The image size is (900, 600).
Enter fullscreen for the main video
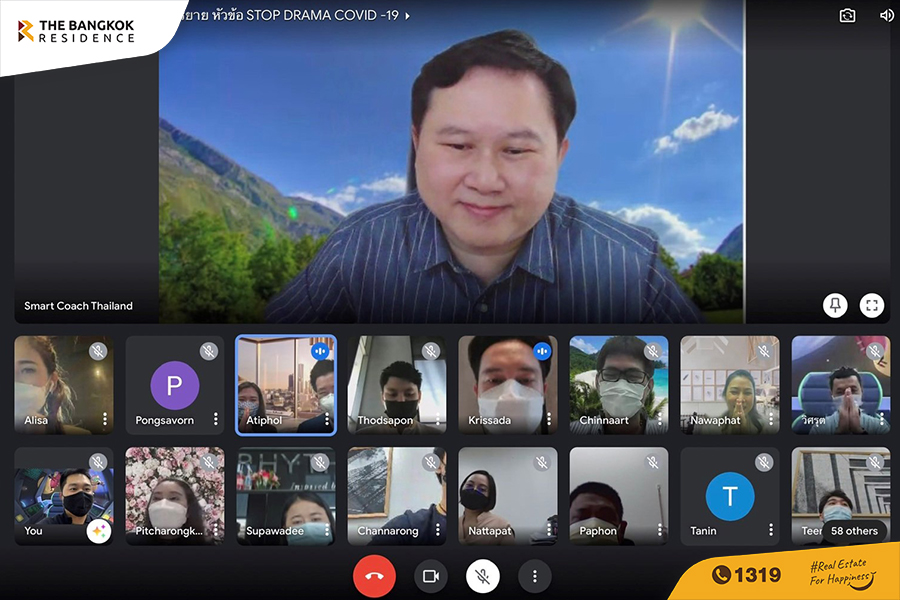pyautogui.click(x=871, y=306)
